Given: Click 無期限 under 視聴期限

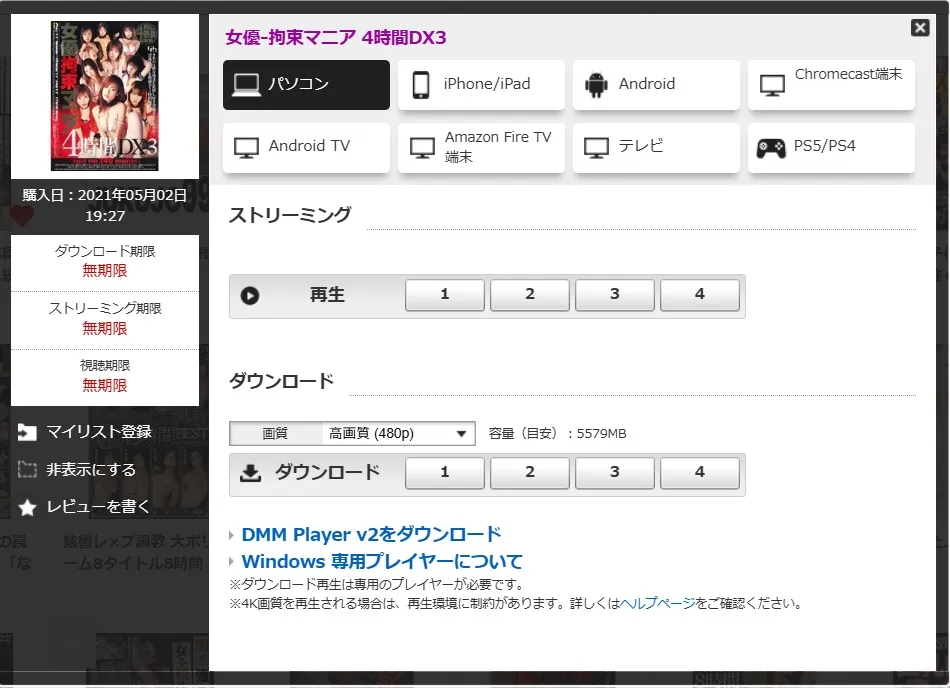Looking at the screenshot, I should tap(105, 385).
